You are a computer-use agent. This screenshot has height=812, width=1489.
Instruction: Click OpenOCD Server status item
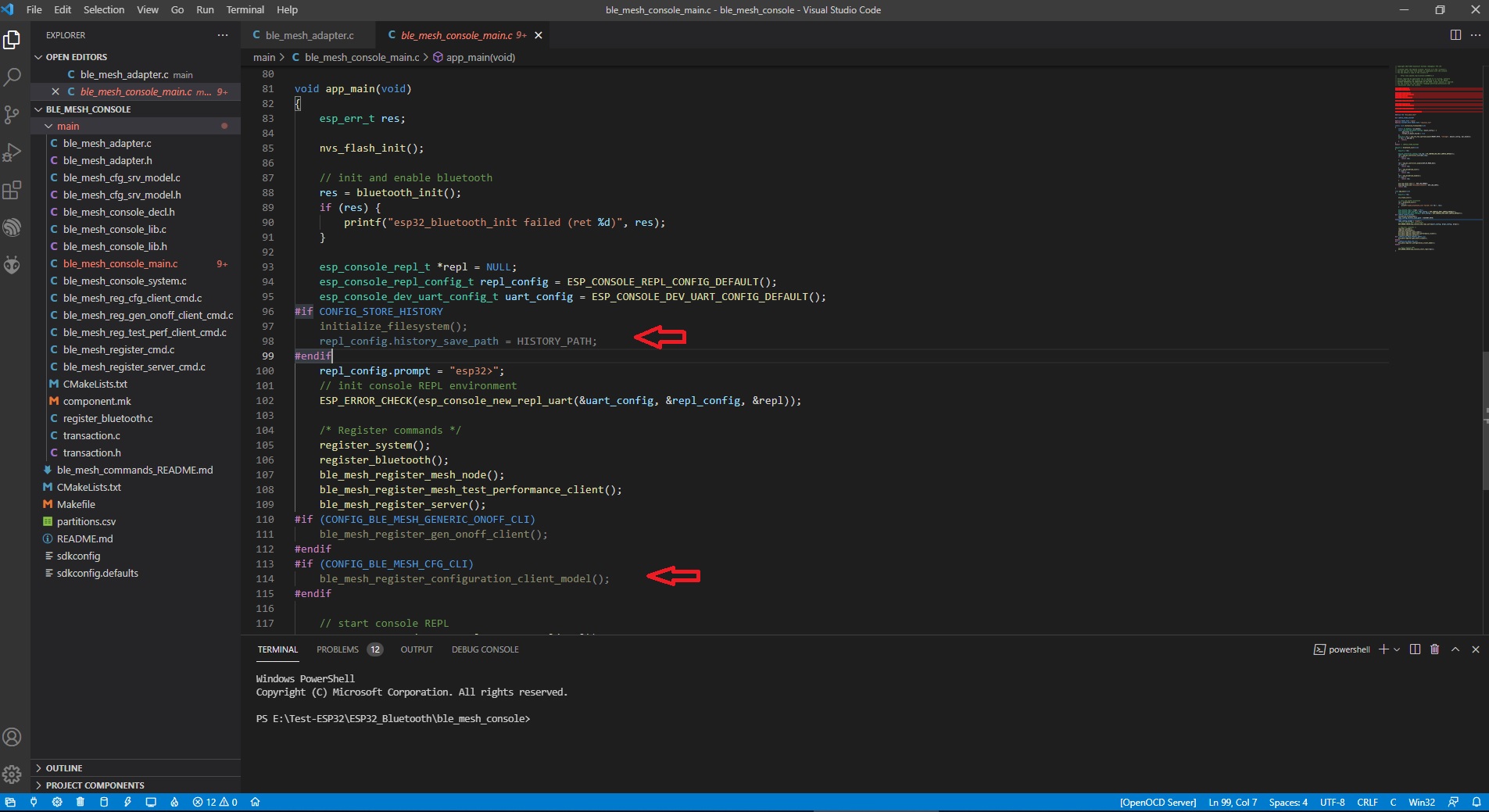click(1158, 802)
